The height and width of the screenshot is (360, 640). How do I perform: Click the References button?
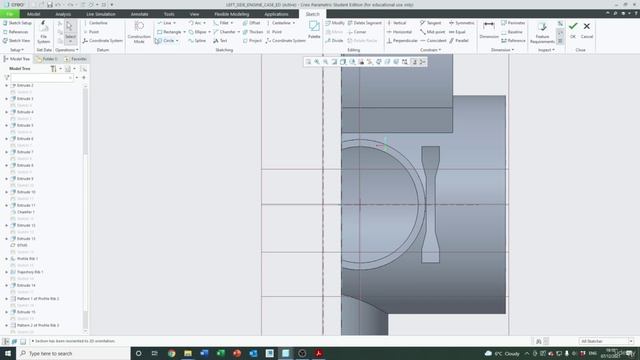[x=16, y=32]
